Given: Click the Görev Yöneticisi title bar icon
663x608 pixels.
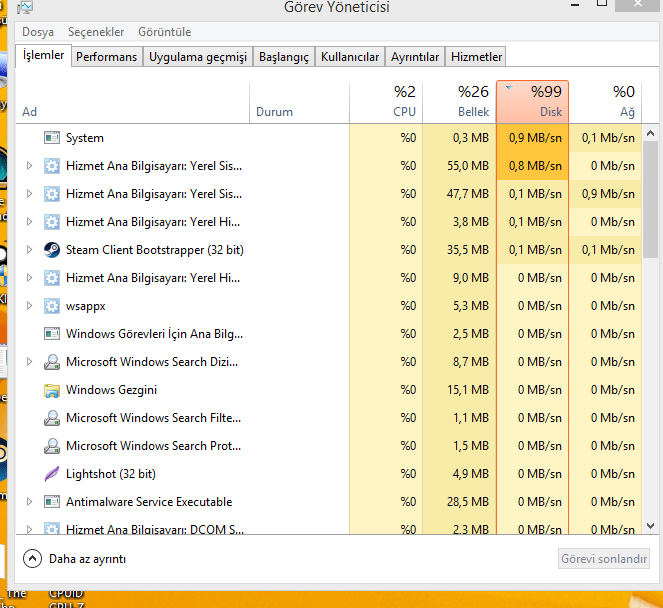Looking at the screenshot, I should click(x=25, y=7).
